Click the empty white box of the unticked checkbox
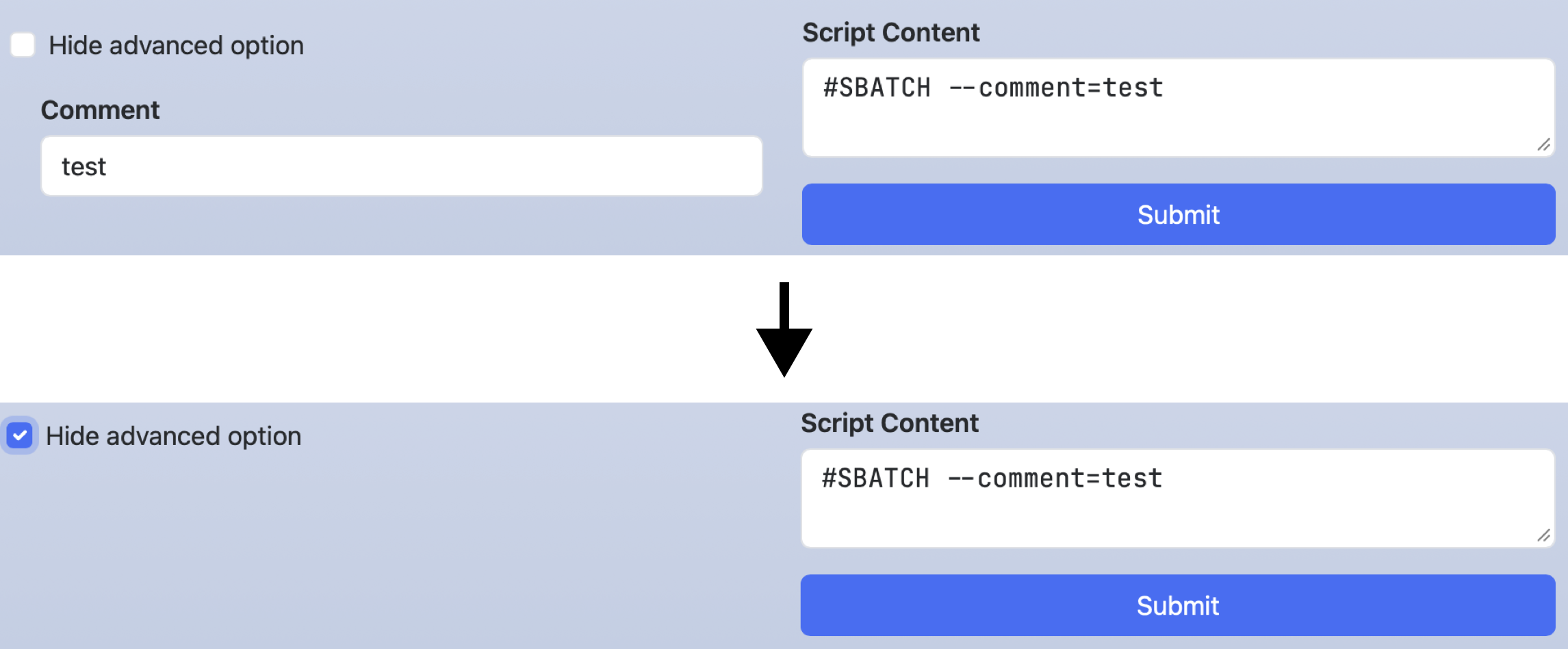This screenshot has height=649, width=1568. click(x=23, y=45)
